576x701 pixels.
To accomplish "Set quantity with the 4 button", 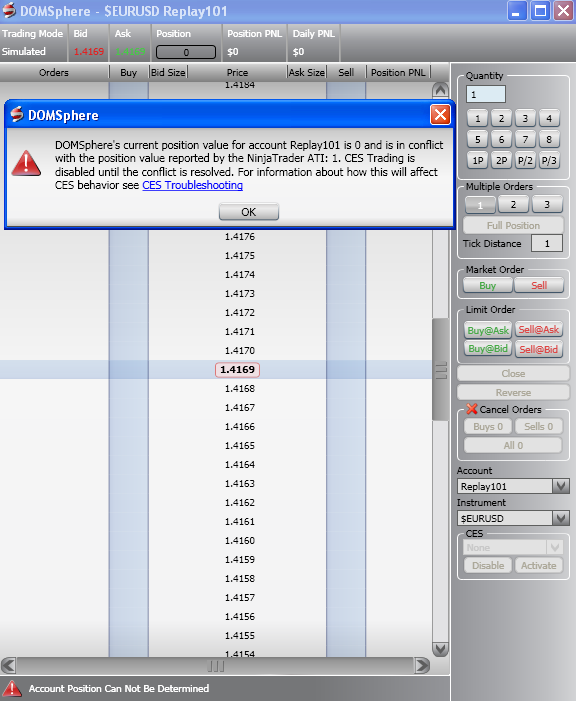I will tap(549, 118).
